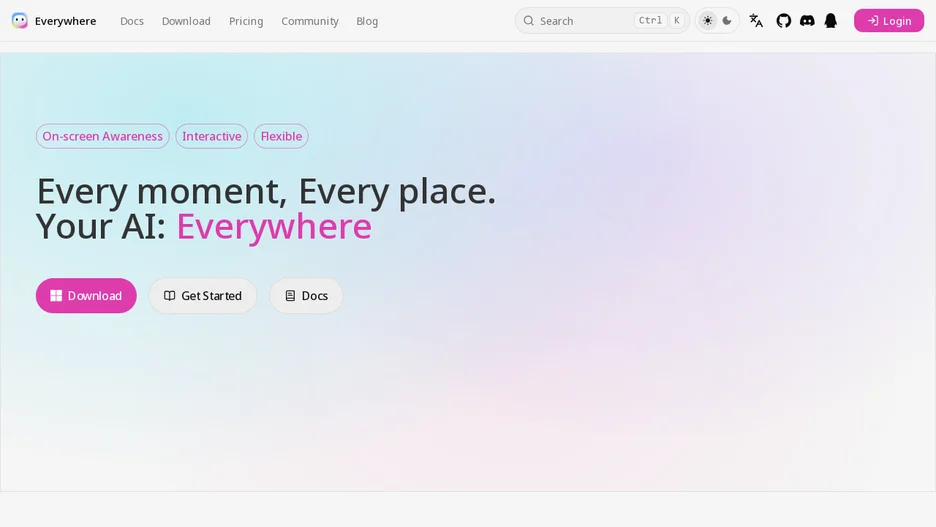
Task: Click the Get Started button
Action: point(202,295)
